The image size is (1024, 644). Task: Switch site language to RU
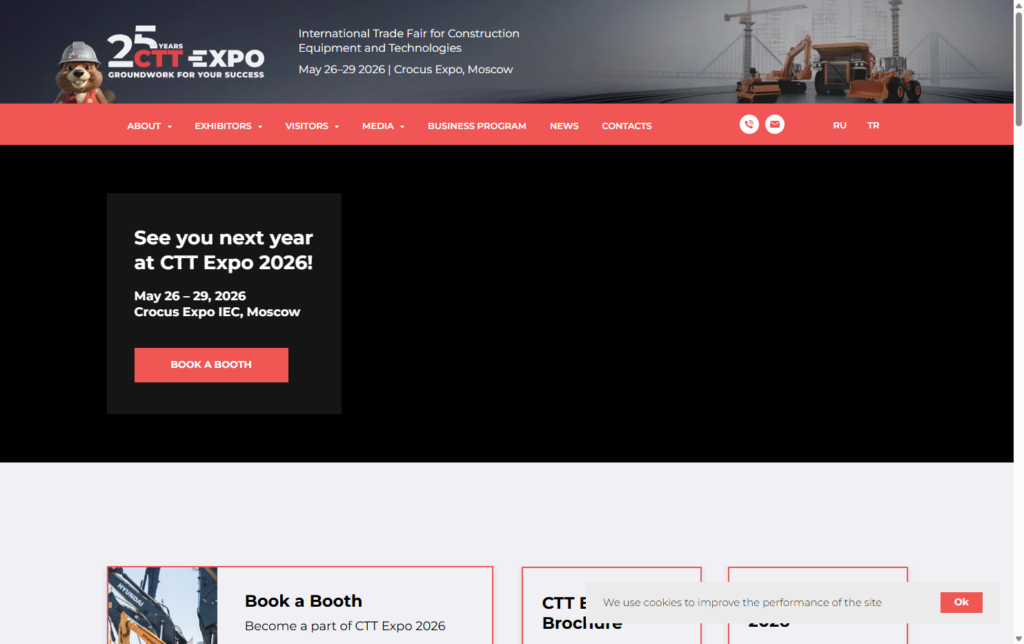click(839, 126)
